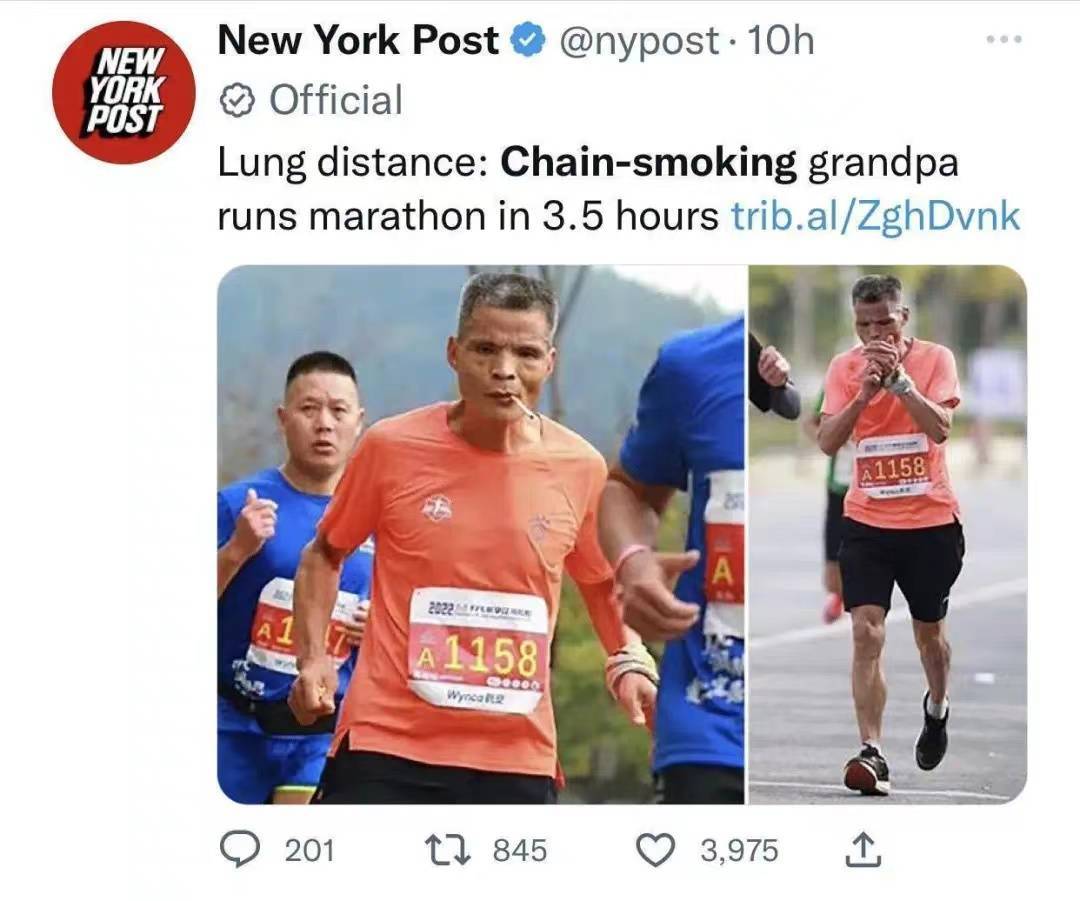The width and height of the screenshot is (1080, 901).
Task: View the 3,975 likes count
Action: coord(739,850)
